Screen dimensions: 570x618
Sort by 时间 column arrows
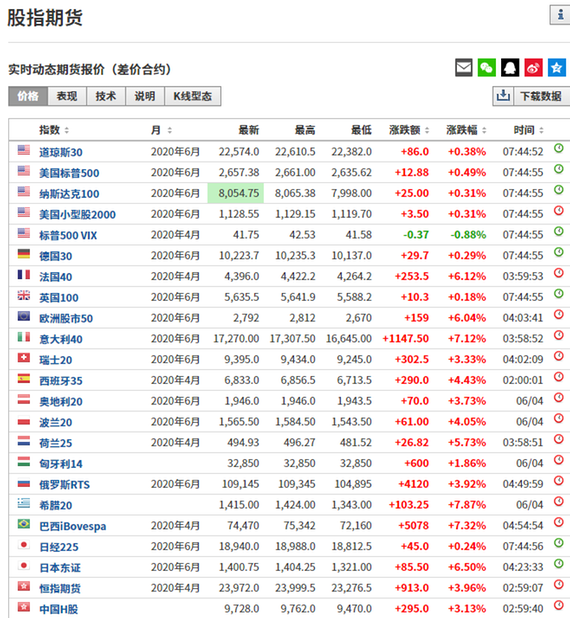(x=541, y=130)
